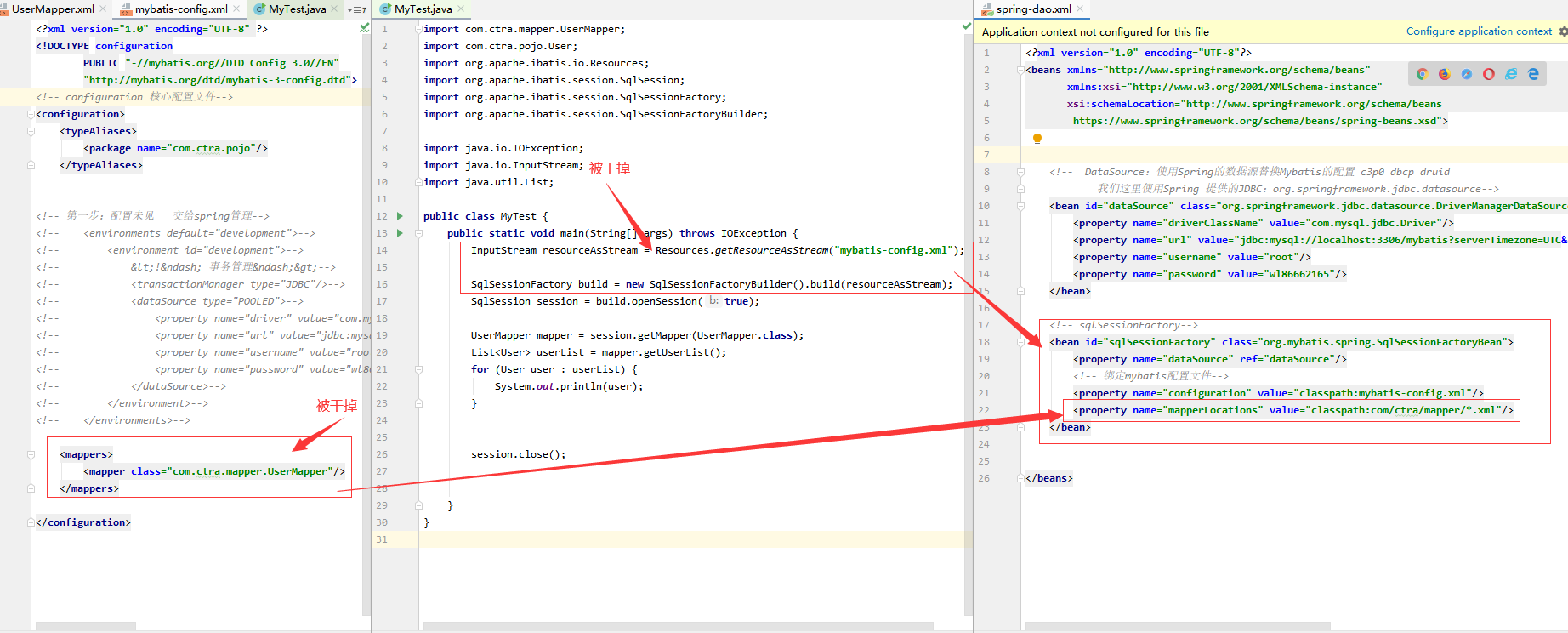Open page in Edge browser icon
The image size is (1568, 633).
pyautogui.click(x=1533, y=74)
